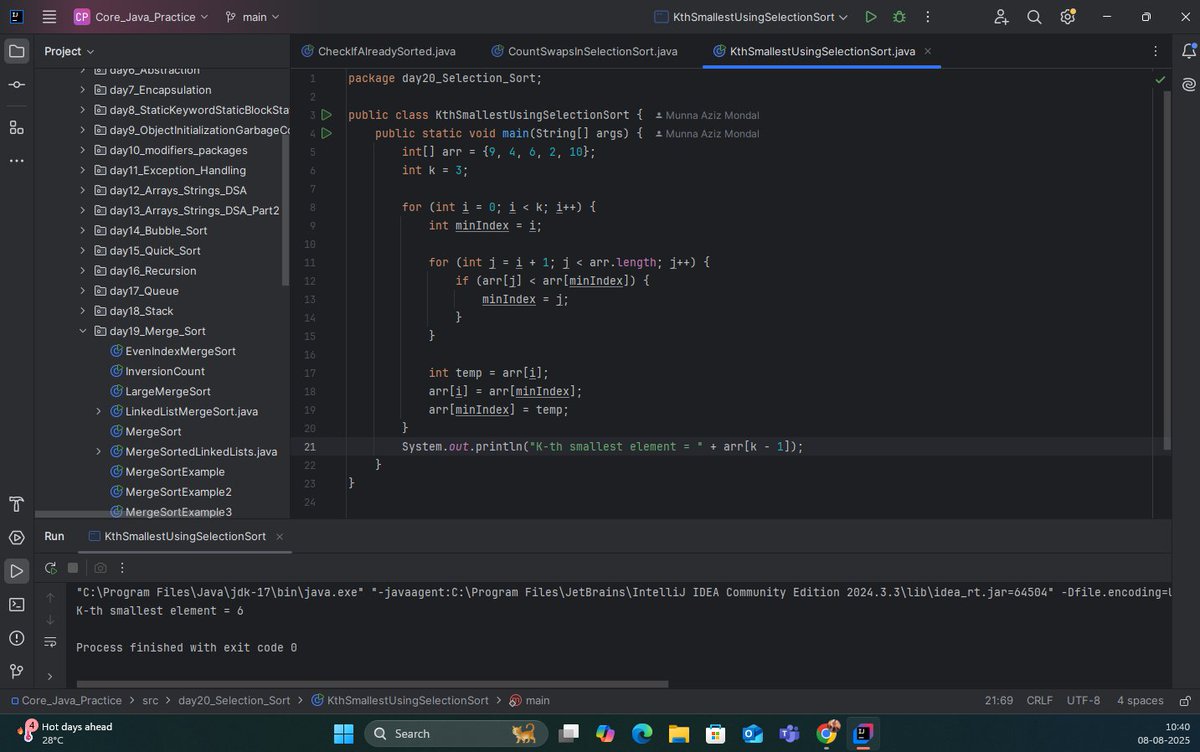Open more run actions menu in toolbar

click(x=928, y=17)
